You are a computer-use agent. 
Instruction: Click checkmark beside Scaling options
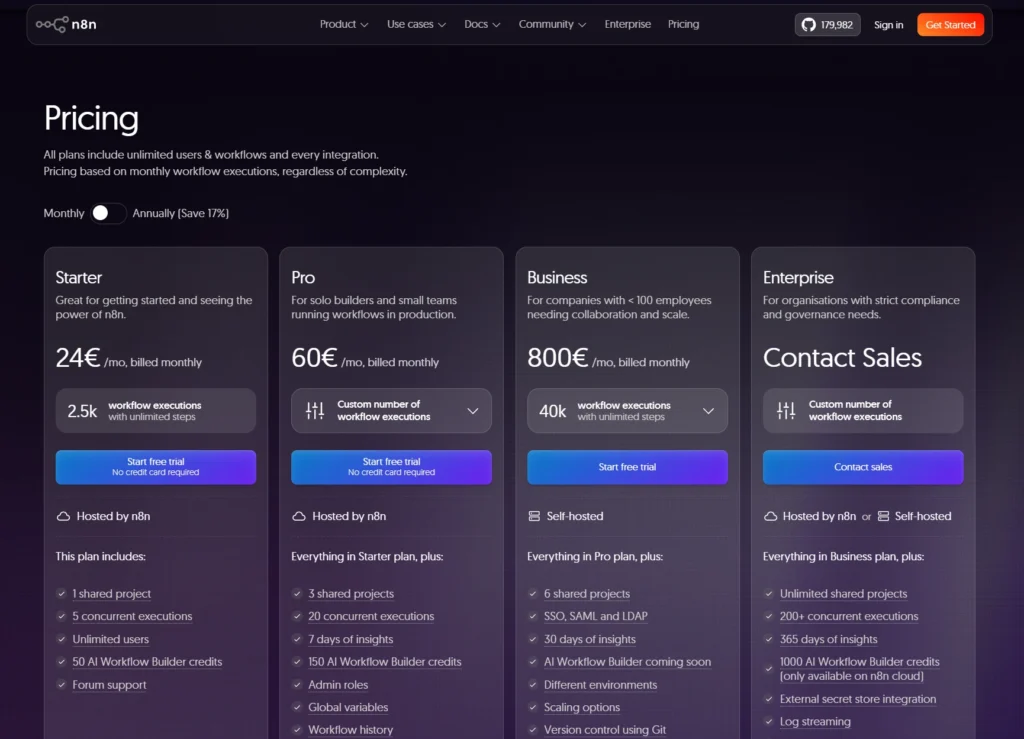(533, 707)
